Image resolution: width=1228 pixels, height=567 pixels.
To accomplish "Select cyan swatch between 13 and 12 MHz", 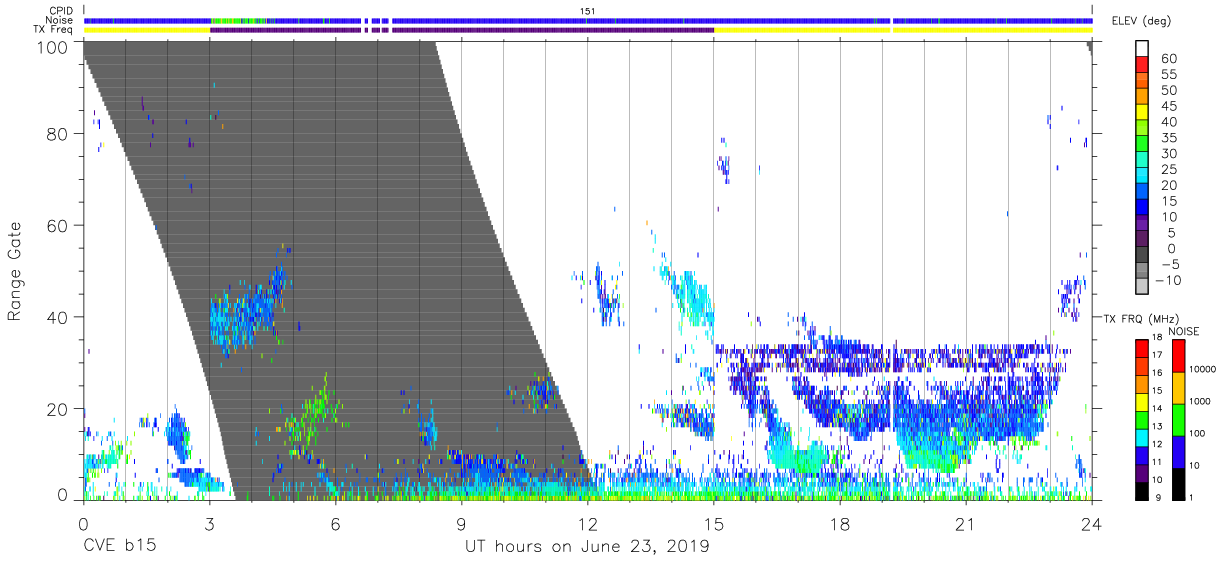I will pos(1141,438).
